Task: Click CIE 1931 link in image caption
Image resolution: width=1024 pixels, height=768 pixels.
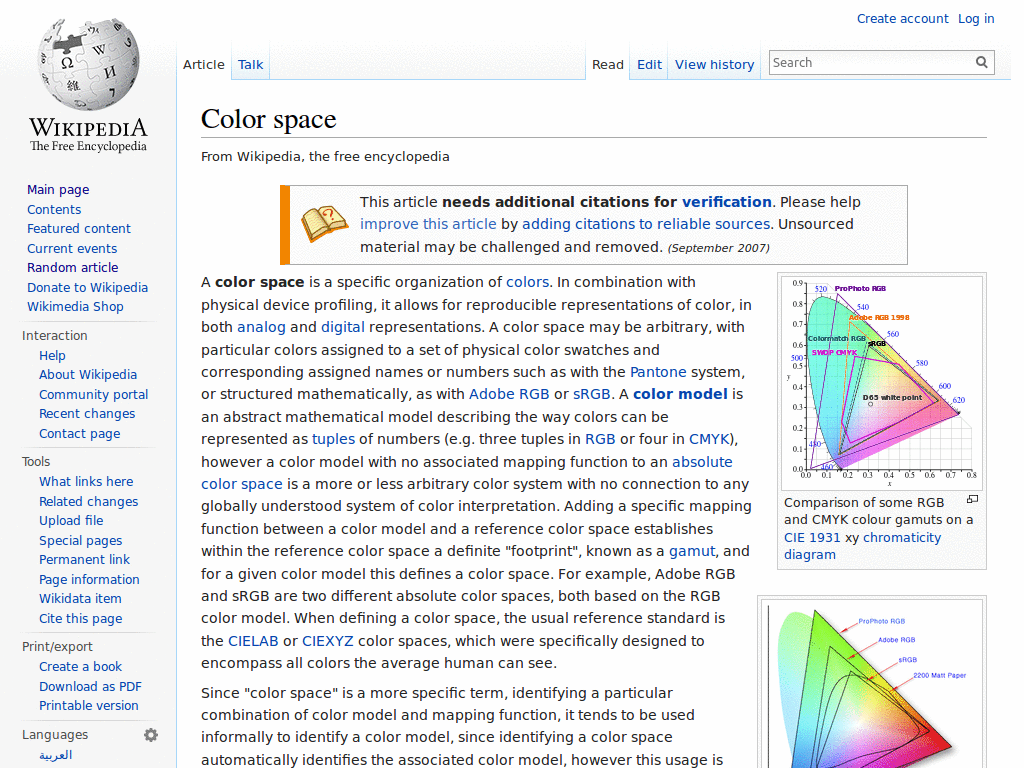Action: (812, 537)
